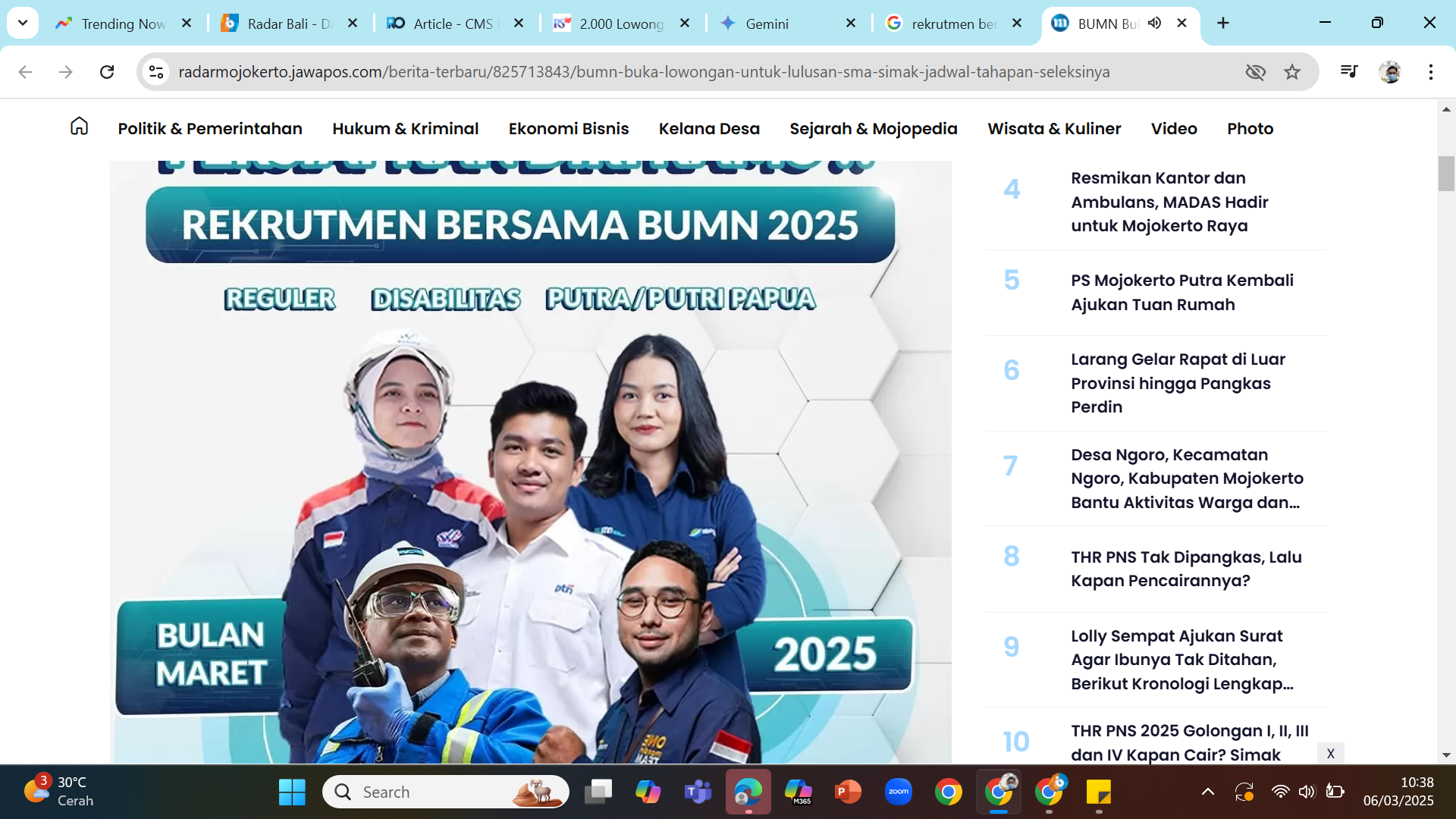Open Zoom from the taskbar
The width and height of the screenshot is (1456, 819).
point(899,792)
